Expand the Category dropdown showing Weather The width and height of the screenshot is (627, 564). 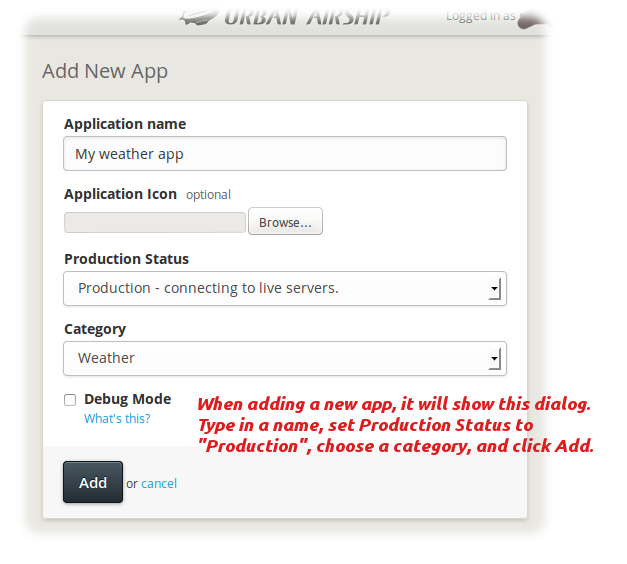pyautogui.click(x=285, y=359)
